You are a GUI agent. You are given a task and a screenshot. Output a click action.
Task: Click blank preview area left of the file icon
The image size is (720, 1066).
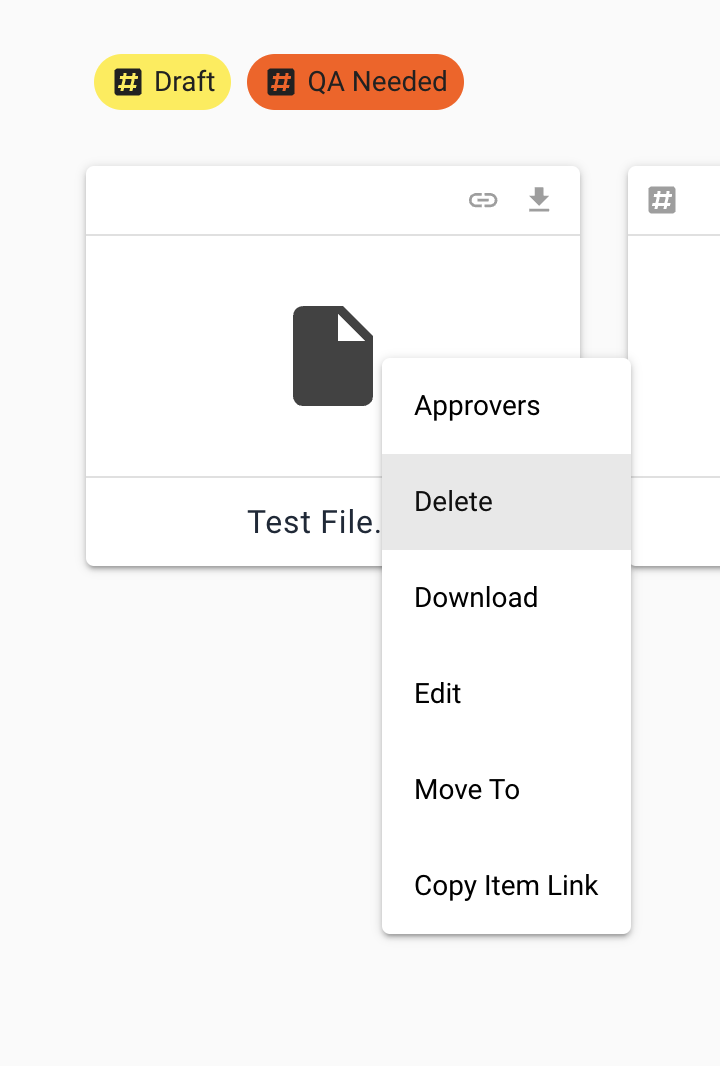pos(180,355)
